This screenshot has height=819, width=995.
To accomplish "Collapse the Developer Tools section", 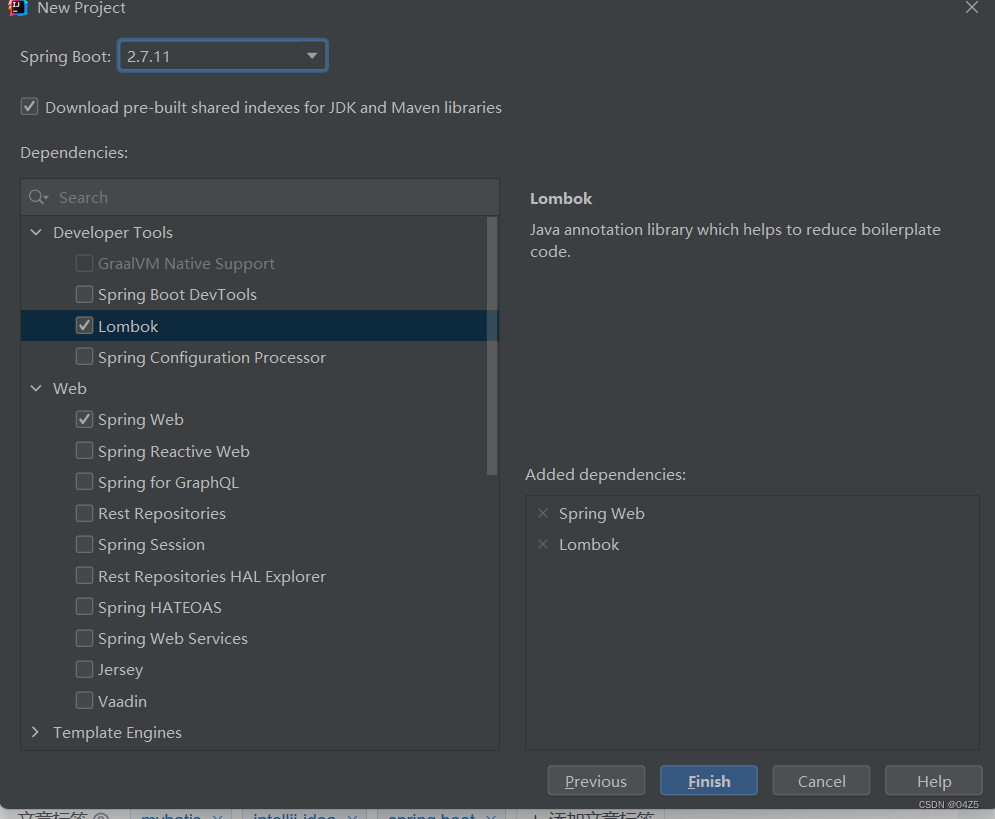I will pos(35,231).
